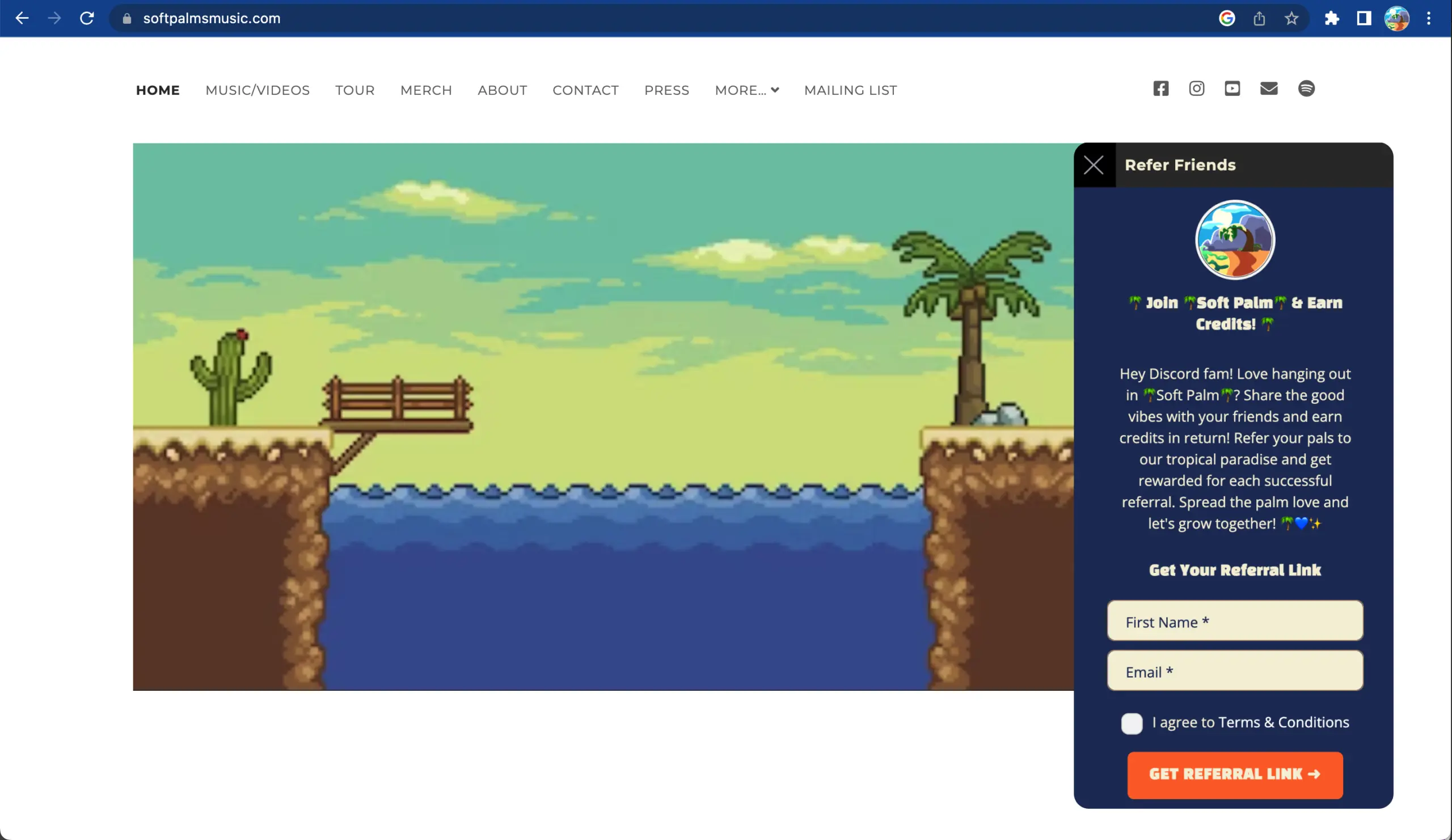This screenshot has height=840, width=1452.
Task: Click the Facebook social media icon
Action: click(1160, 88)
